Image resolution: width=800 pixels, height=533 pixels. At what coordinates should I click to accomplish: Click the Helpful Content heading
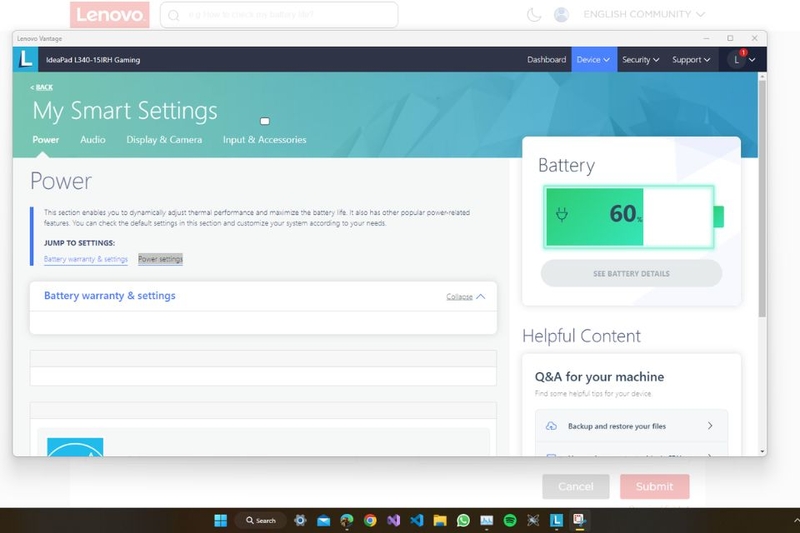click(x=581, y=336)
